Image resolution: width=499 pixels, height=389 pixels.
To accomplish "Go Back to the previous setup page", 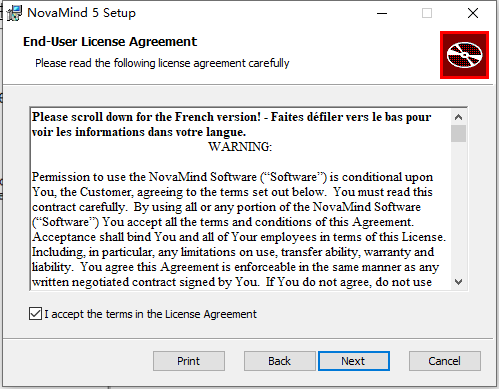I will (x=279, y=361).
